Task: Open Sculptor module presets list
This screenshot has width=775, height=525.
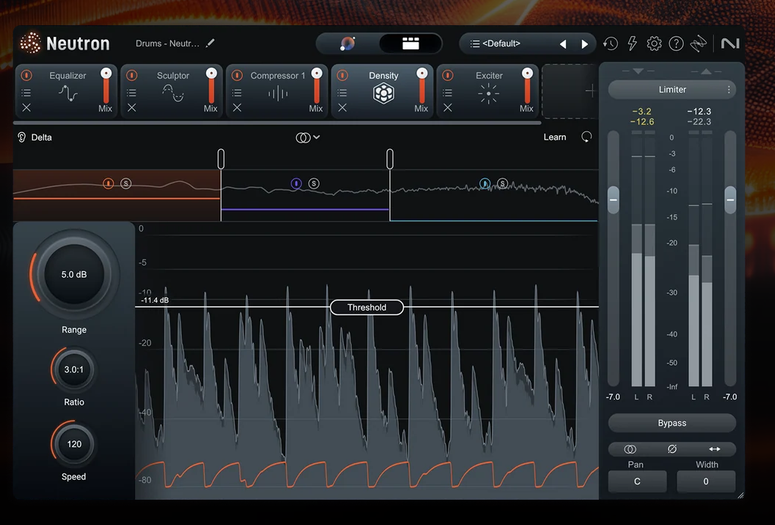Action: [131, 92]
